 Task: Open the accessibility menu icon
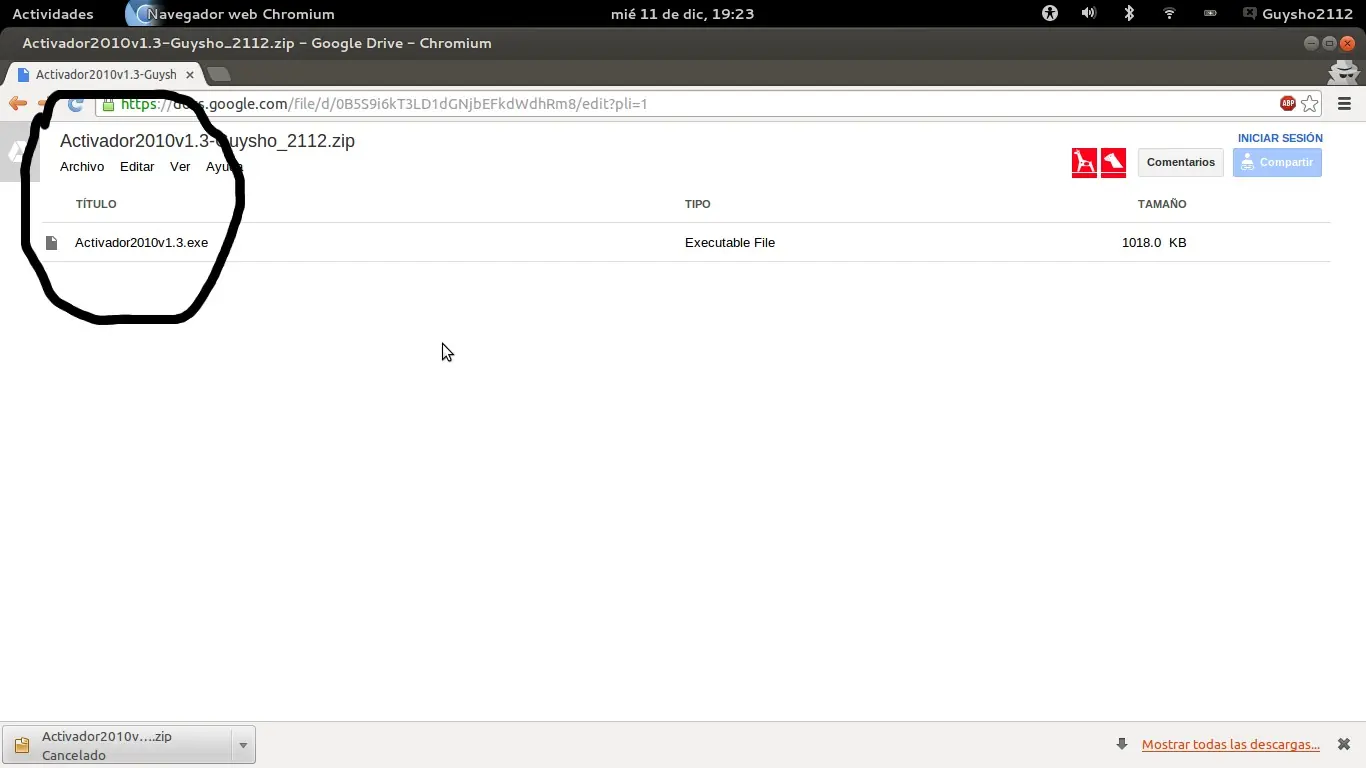[1049, 14]
